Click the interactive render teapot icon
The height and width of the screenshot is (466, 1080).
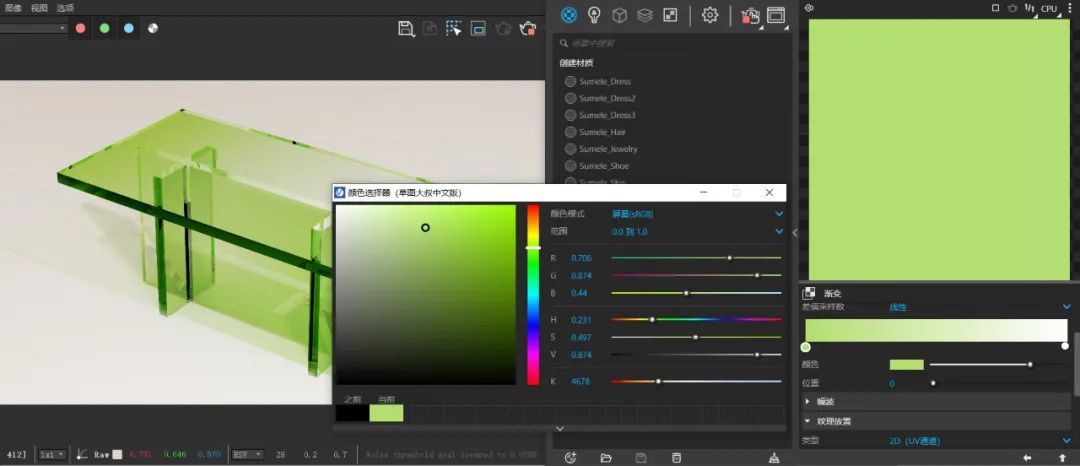[750, 15]
